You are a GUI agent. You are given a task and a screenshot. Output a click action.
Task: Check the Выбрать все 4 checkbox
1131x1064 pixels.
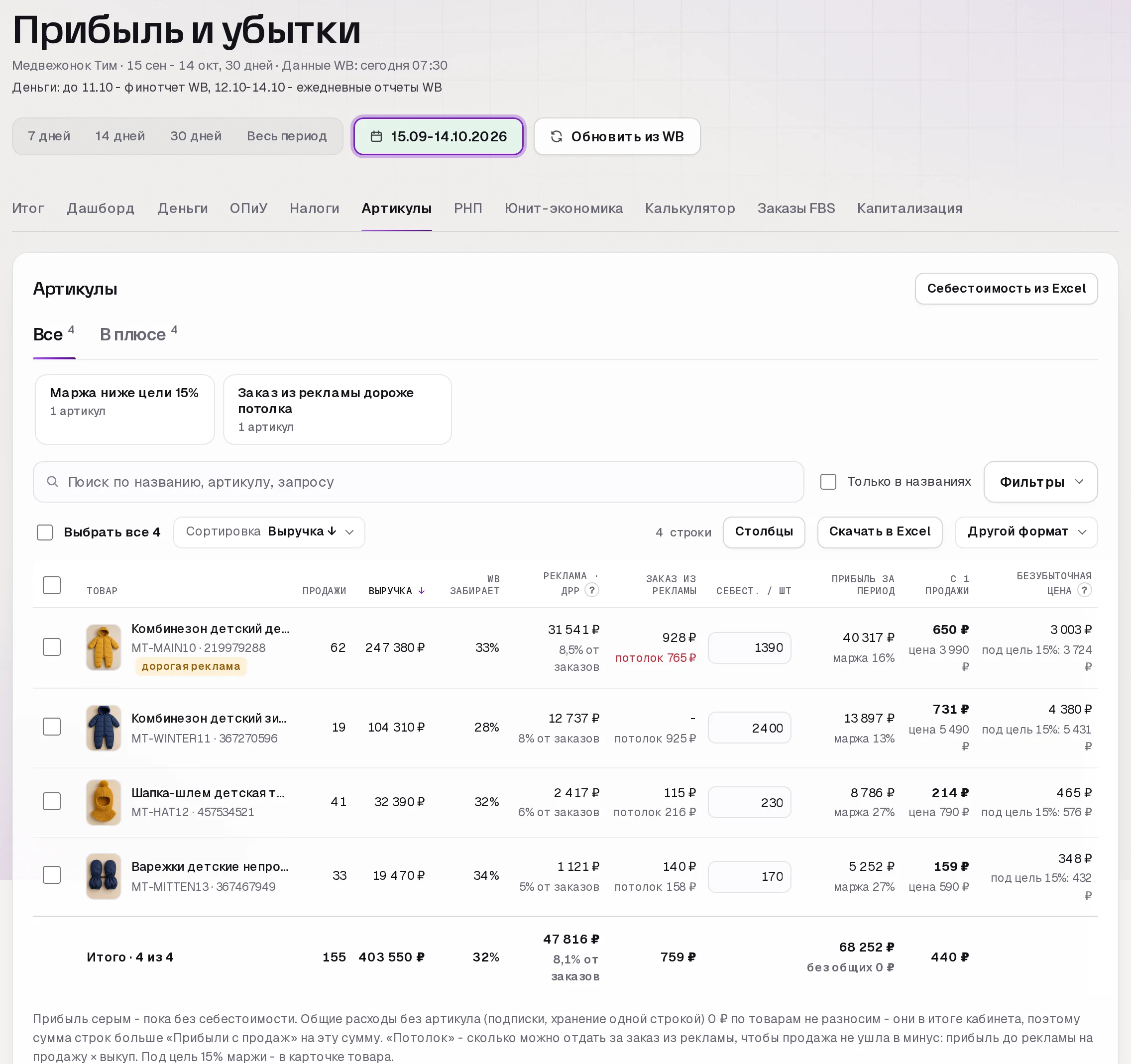tap(45, 532)
